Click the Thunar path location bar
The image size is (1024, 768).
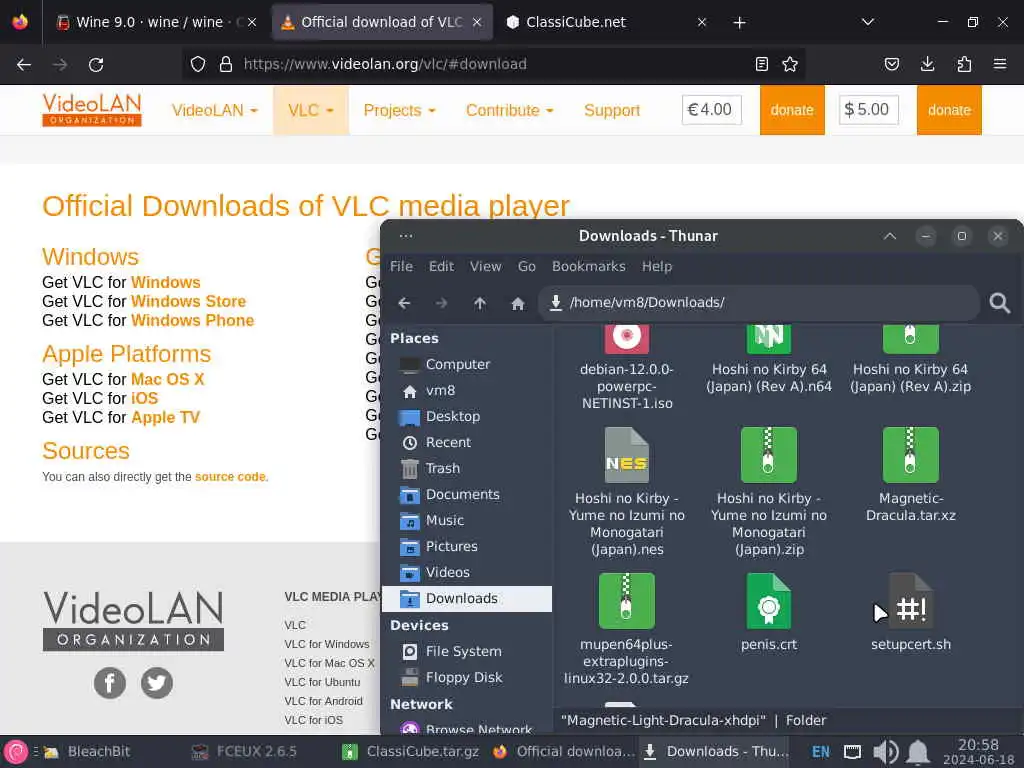click(x=759, y=302)
